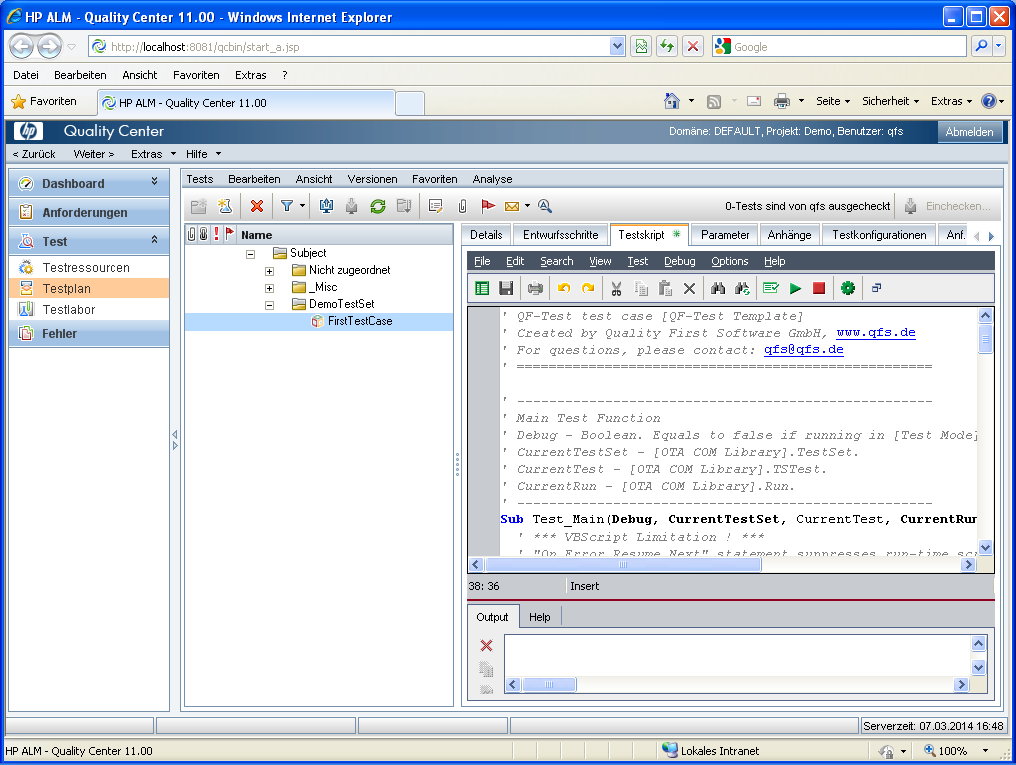Open the Anforderungen module
The image size is (1016, 765).
tap(89, 212)
